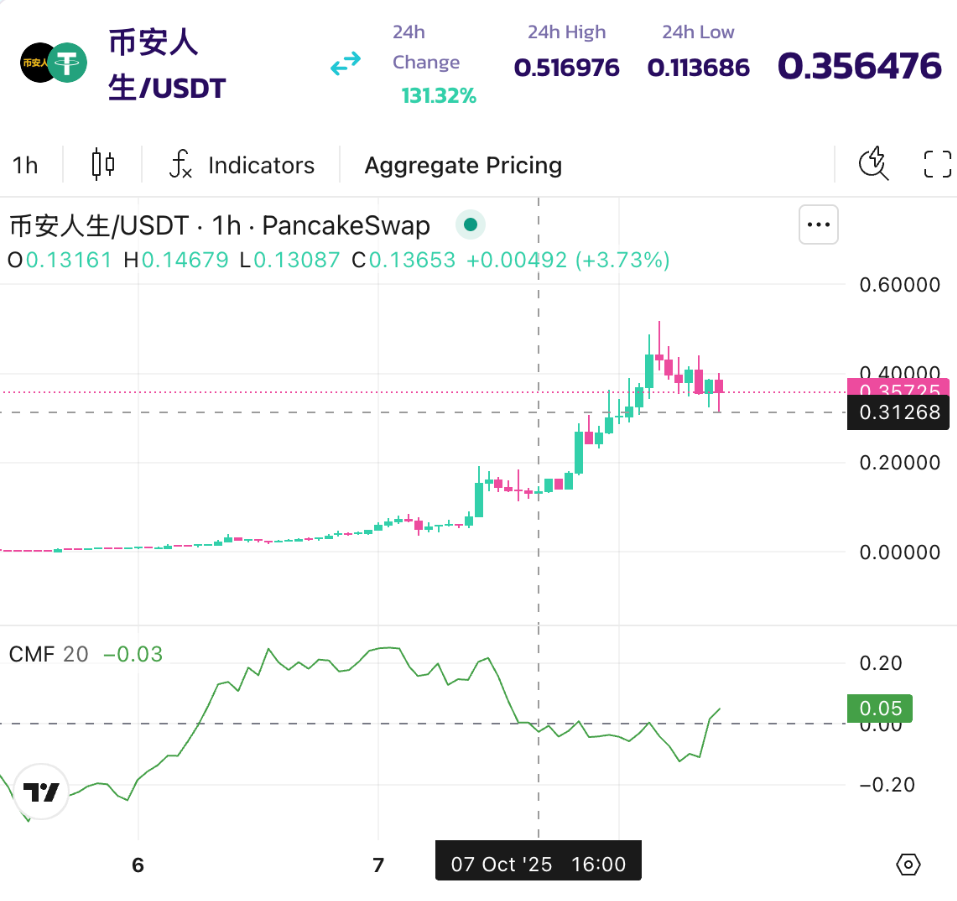
Task: Open the Indicators menu
Action: 260,165
